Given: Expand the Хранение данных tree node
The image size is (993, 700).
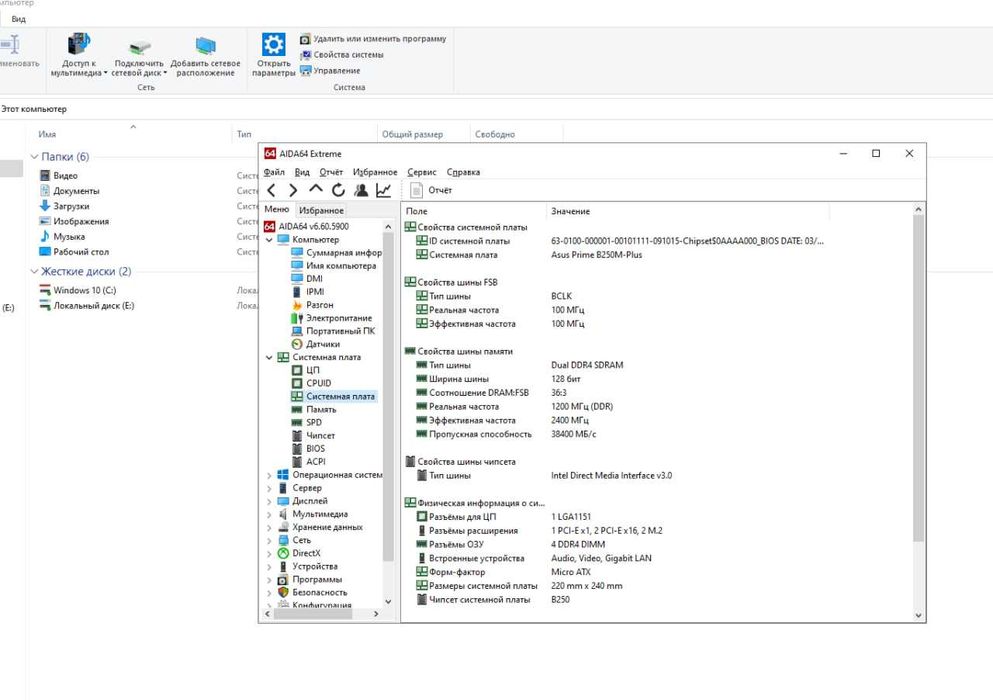Looking at the screenshot, I should [269, 528].
